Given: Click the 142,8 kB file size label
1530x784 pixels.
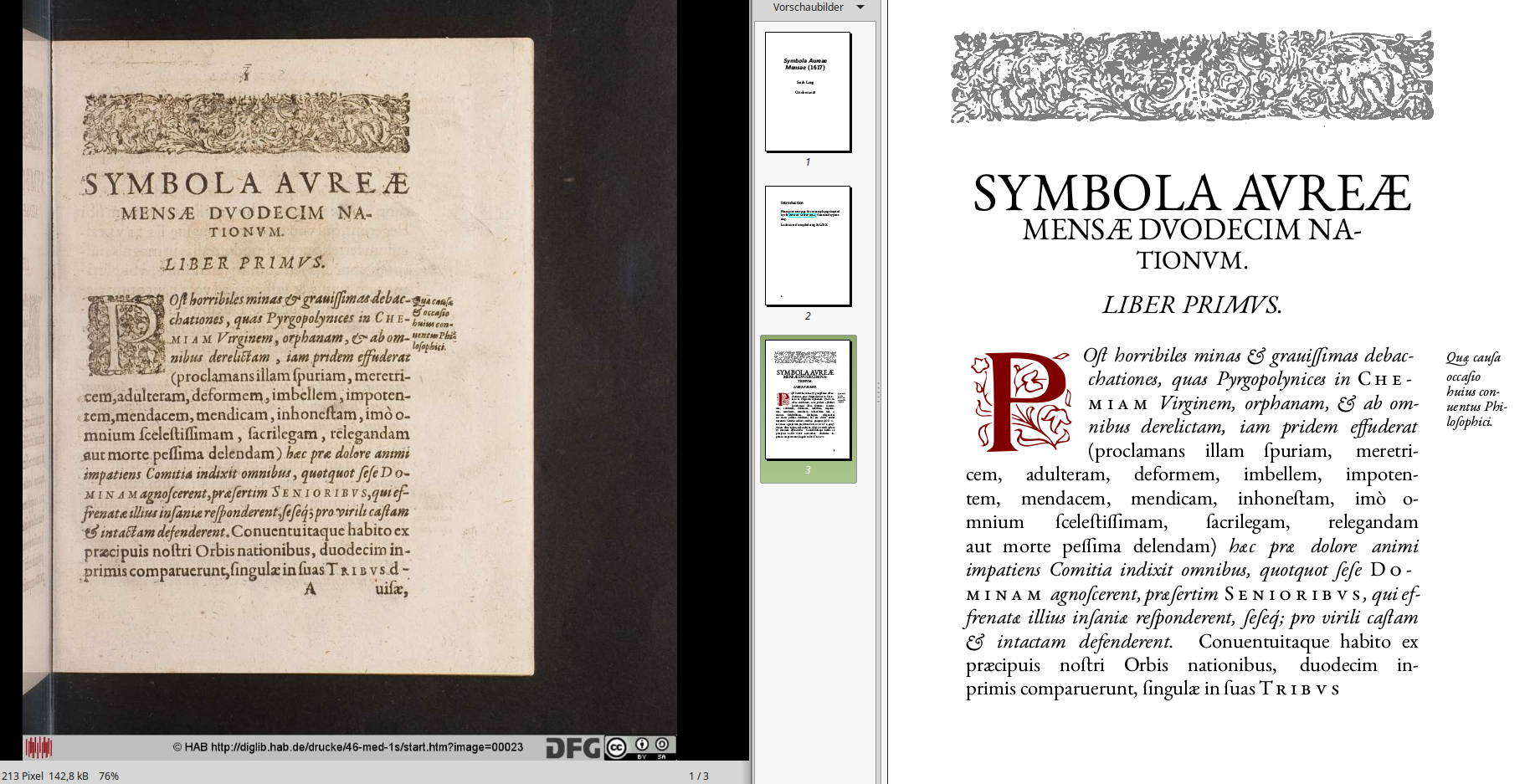Looking at the screenshot, I should [x=69, y=776].
